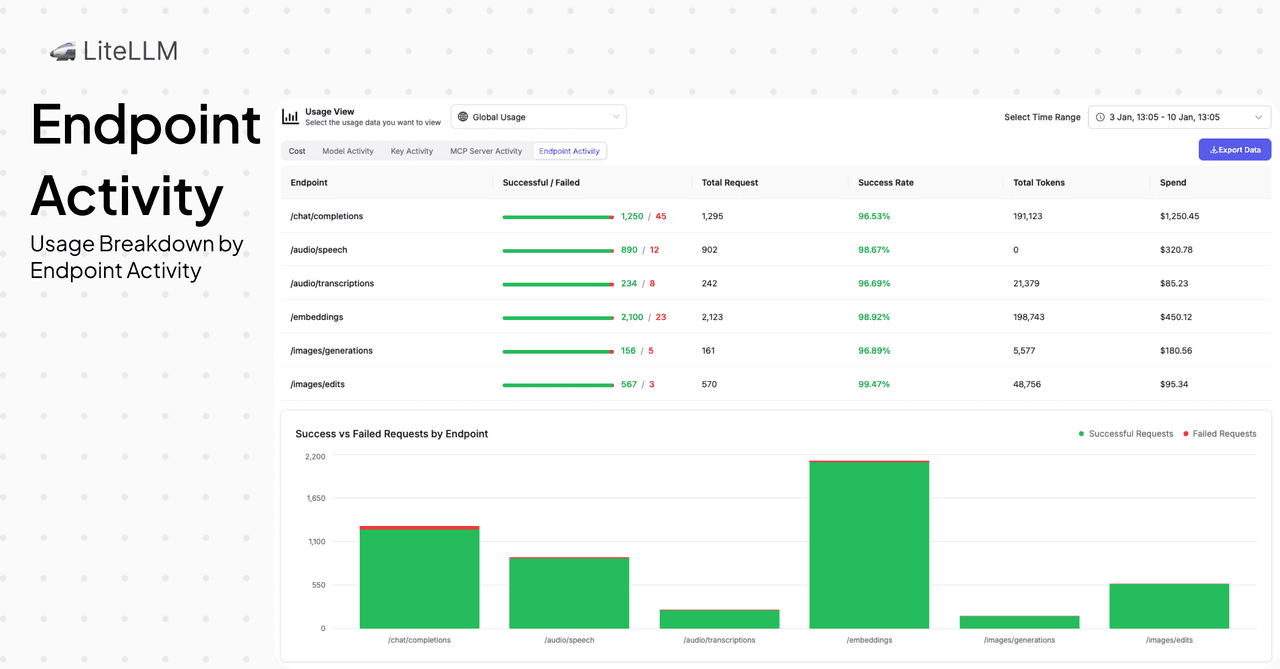Select the MCP Server Activity tab
Screen dimensions: 1280x669
486,151
